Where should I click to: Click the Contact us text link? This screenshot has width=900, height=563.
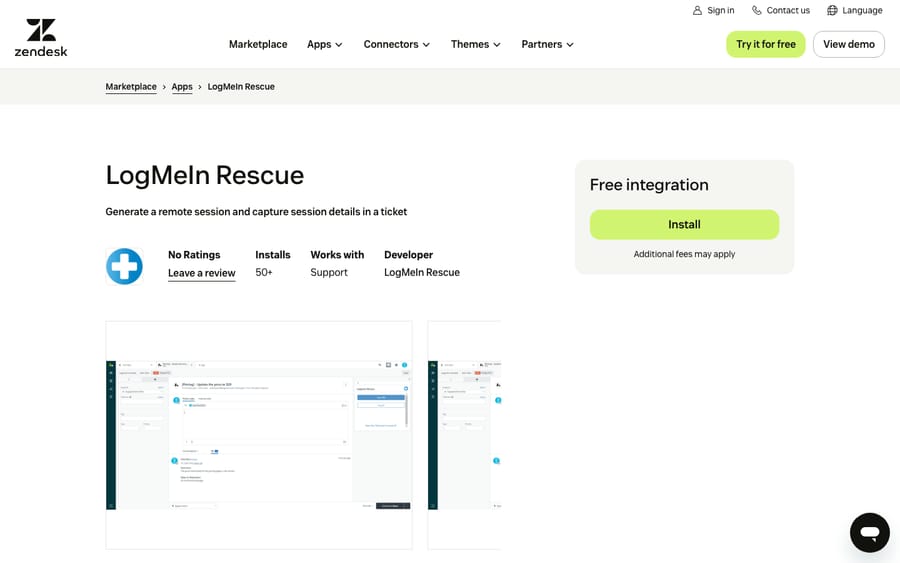coord(788,10)
